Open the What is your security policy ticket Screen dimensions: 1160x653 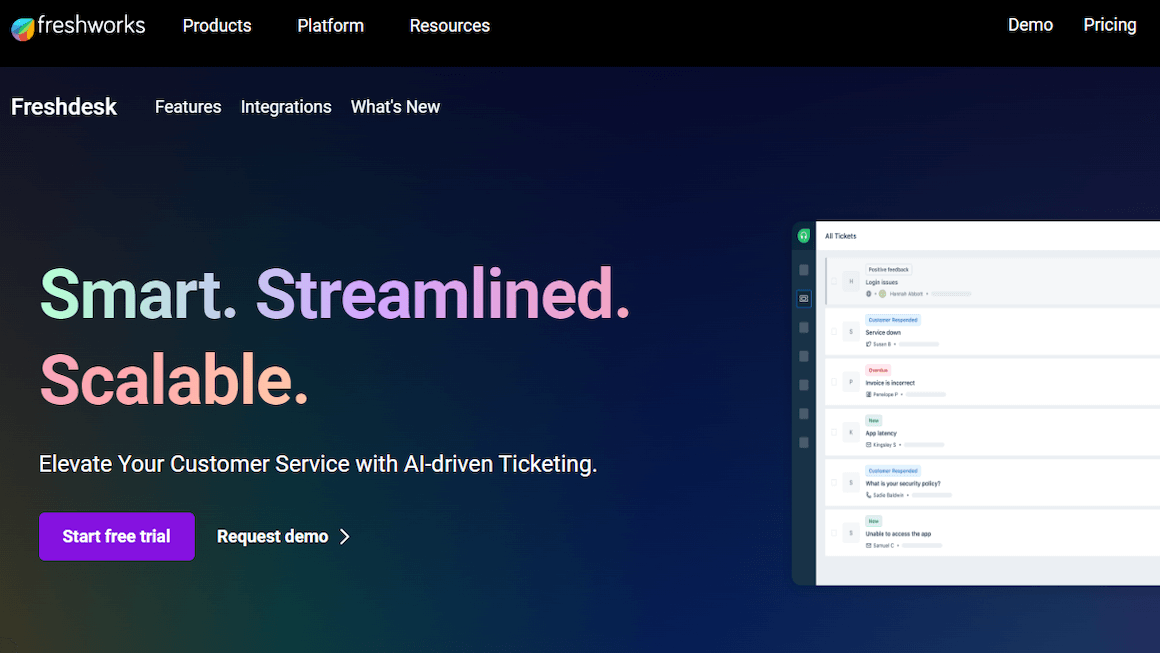coord(903,484)
